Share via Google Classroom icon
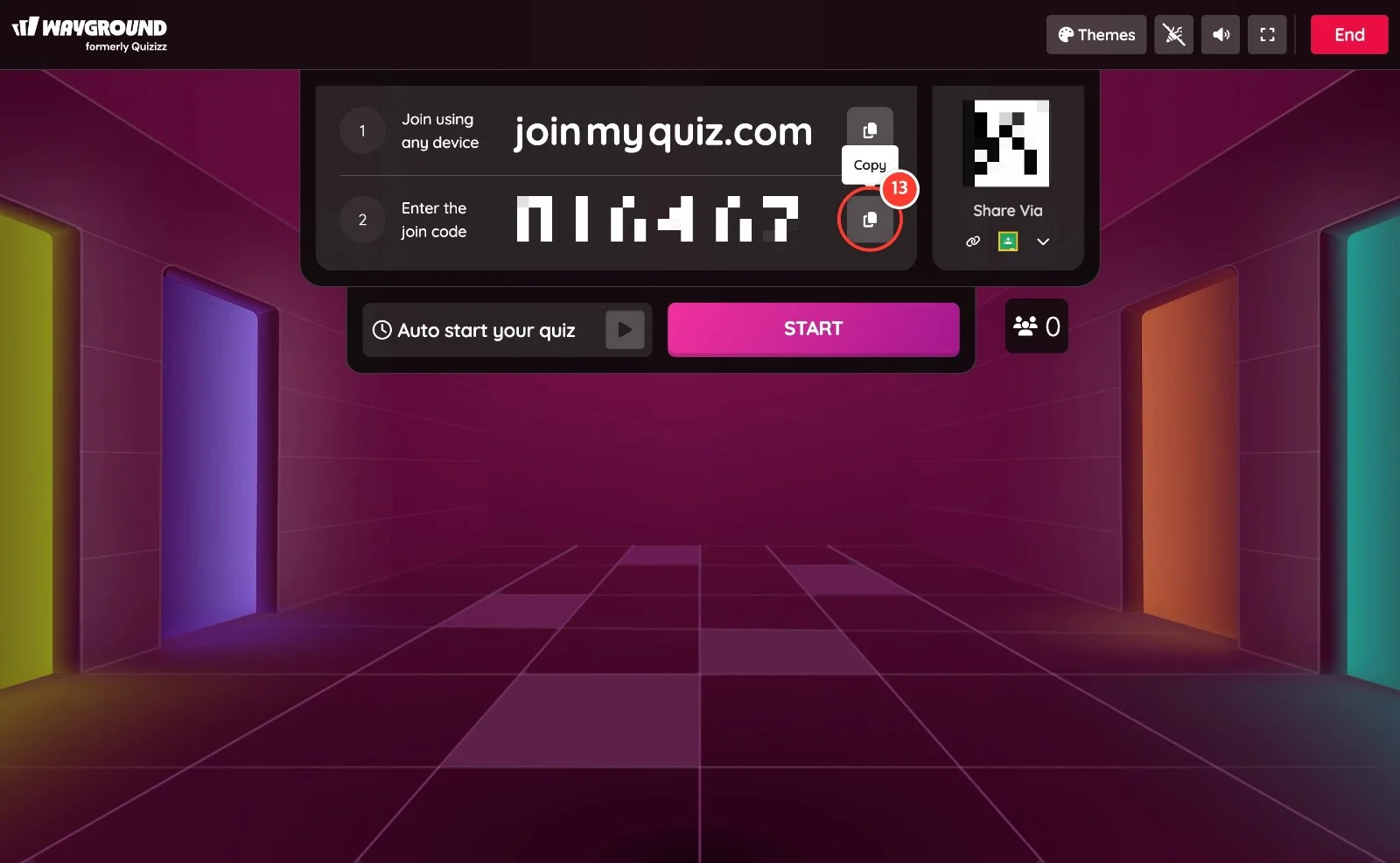The width and height of the screenshot is (1400, 863). click(x=1008, y=242)
